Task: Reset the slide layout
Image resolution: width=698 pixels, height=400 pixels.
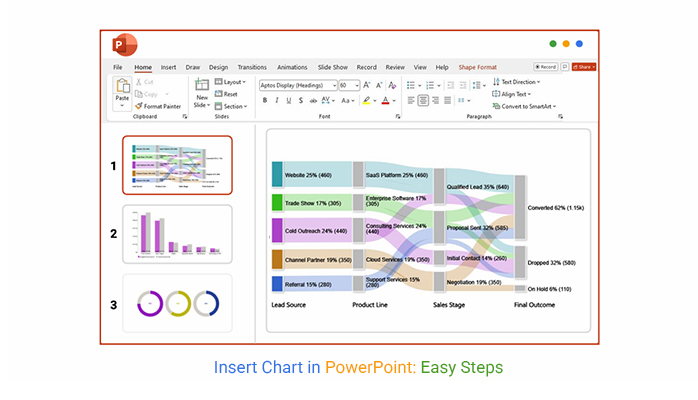Action: [x=226, y=94]
